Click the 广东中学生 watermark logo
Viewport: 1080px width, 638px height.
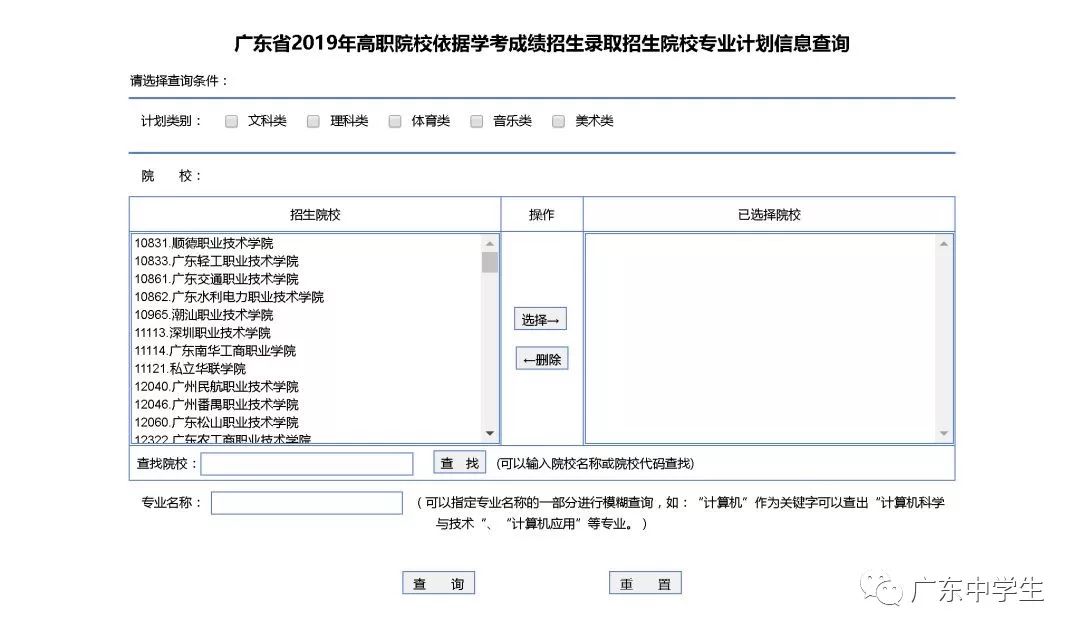[x=963, y=589]
